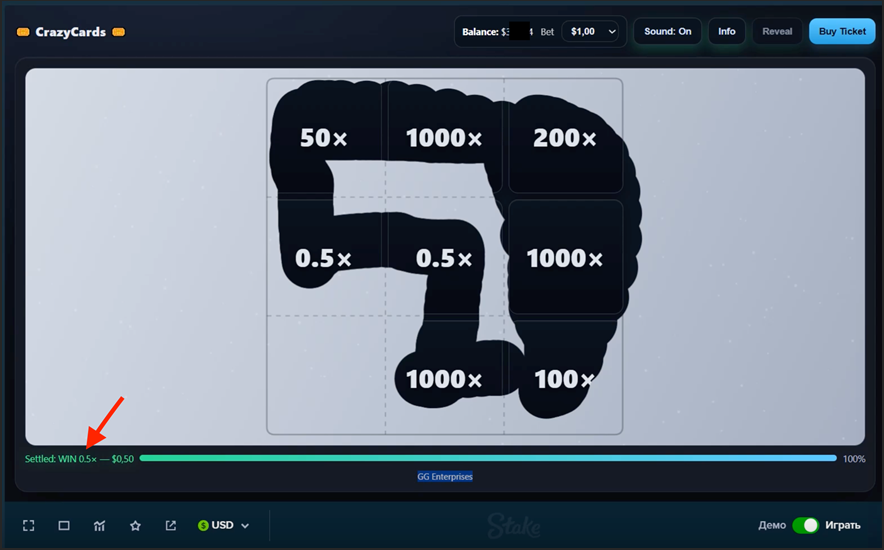Click the green dollar currency icon
884x550 pixels.
pos(204,525)
